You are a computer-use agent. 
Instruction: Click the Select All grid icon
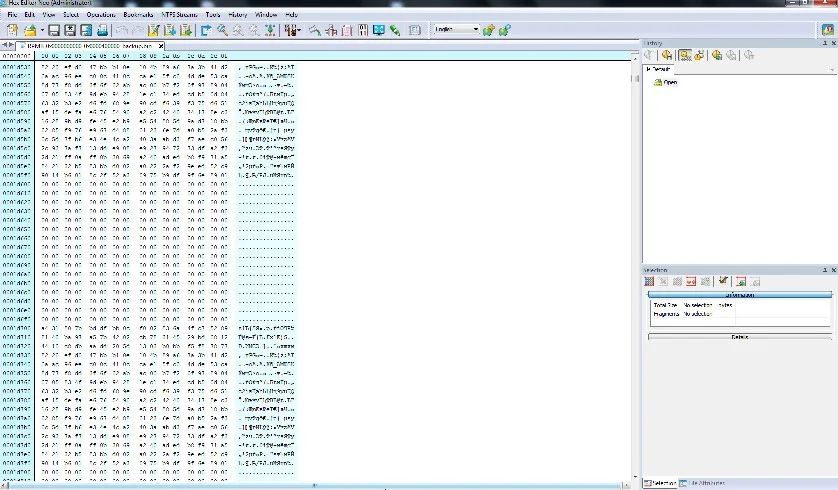(649, 282)
